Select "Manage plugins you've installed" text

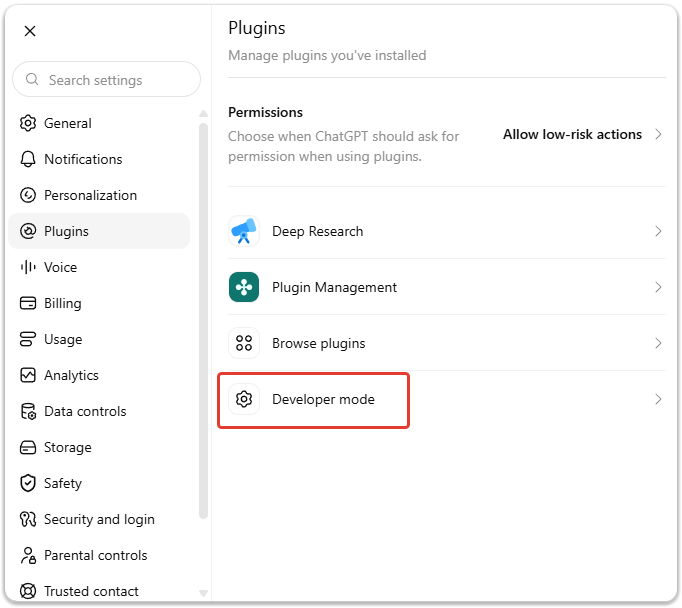[x=327, y=55]
